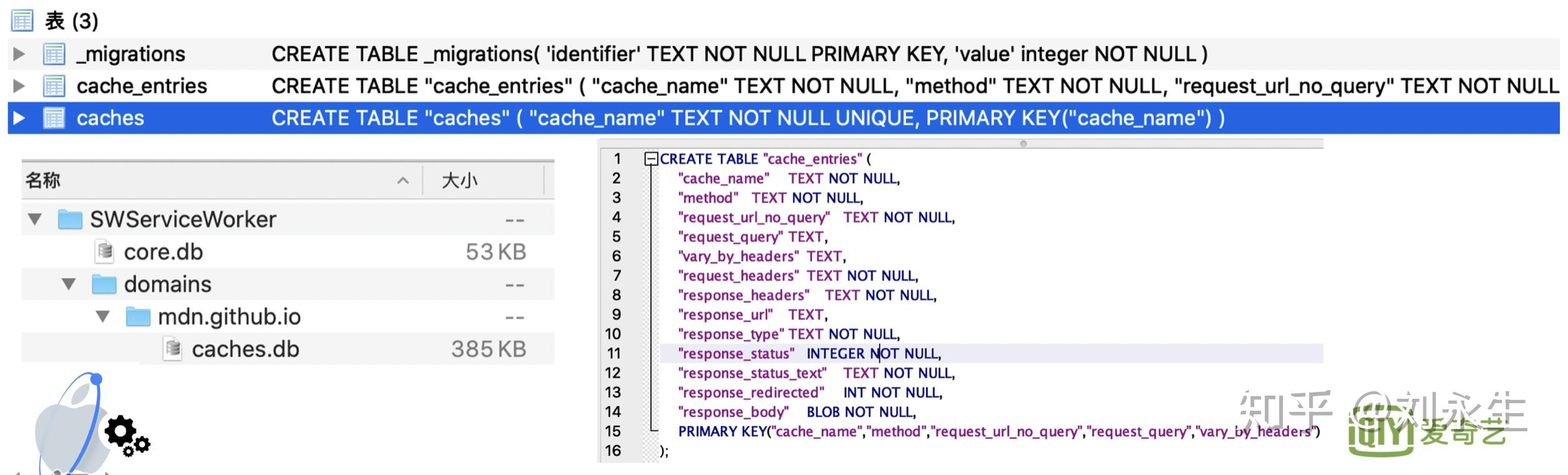This screenshot has height=475, width=1568.
Task: Click "response_body" on editor line 14
Action: (733, 412)
